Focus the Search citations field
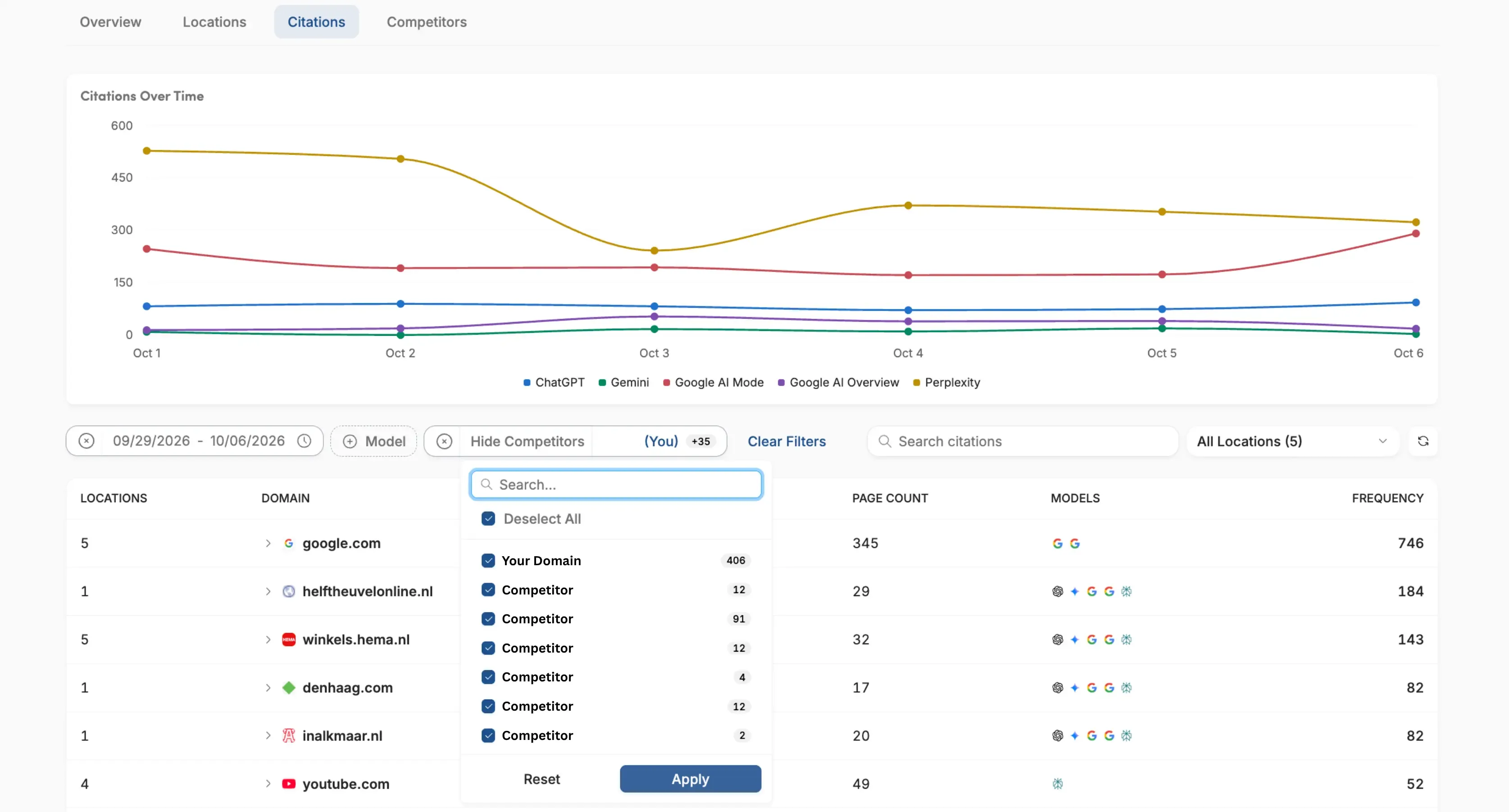This screenshot has width=1509, height=812. [x=1022, y=441]
